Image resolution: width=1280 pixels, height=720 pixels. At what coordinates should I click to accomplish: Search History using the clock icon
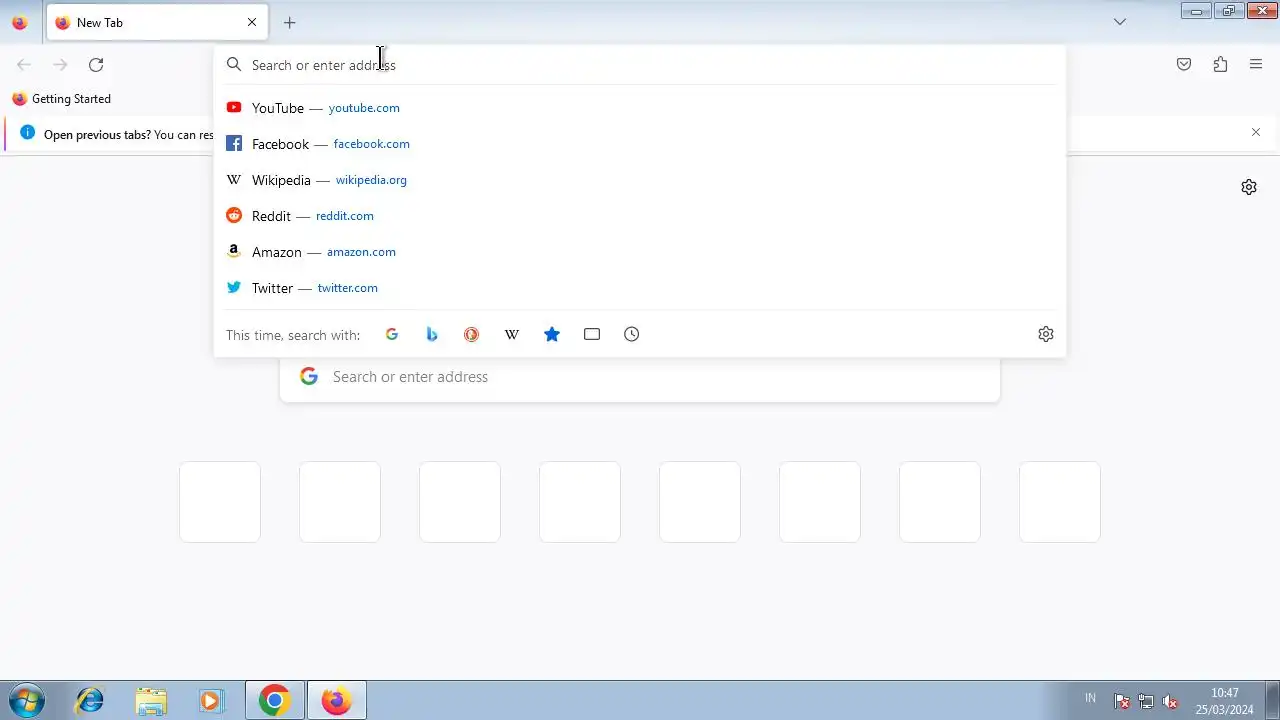pos(632,335)
